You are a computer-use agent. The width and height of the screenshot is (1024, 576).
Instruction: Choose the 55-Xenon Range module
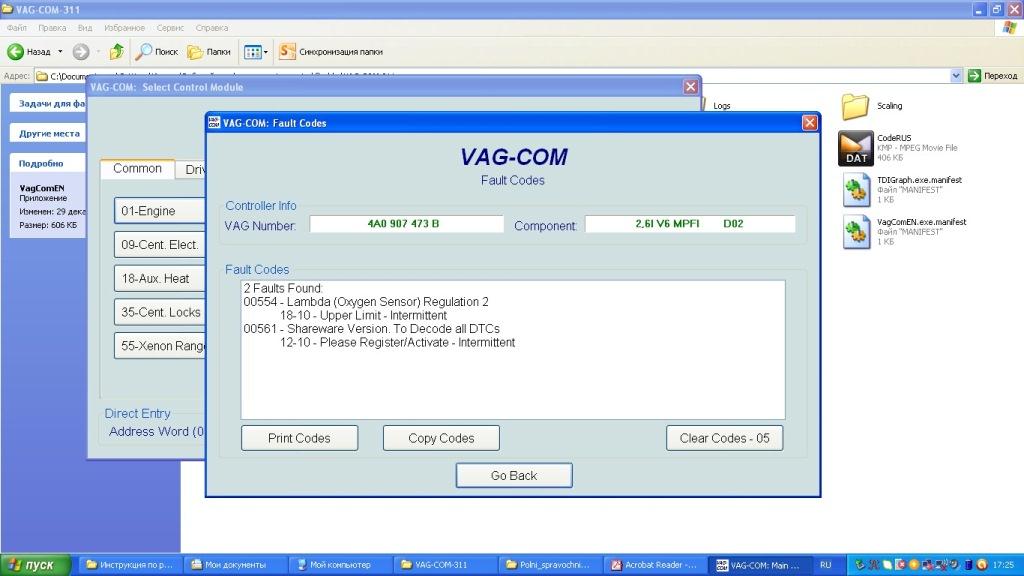click(160, 346)
